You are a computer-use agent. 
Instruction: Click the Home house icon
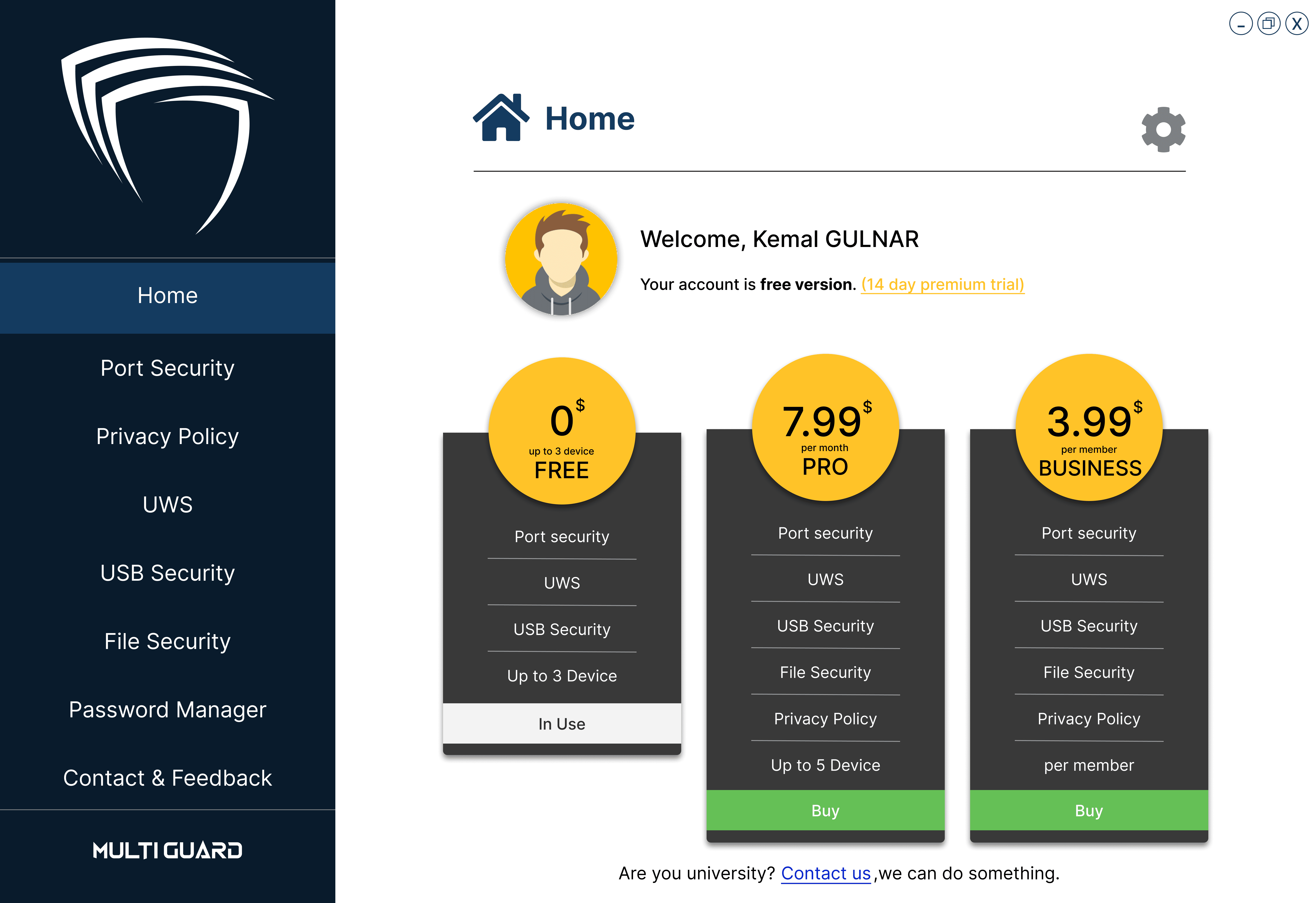tap(501, 117)
